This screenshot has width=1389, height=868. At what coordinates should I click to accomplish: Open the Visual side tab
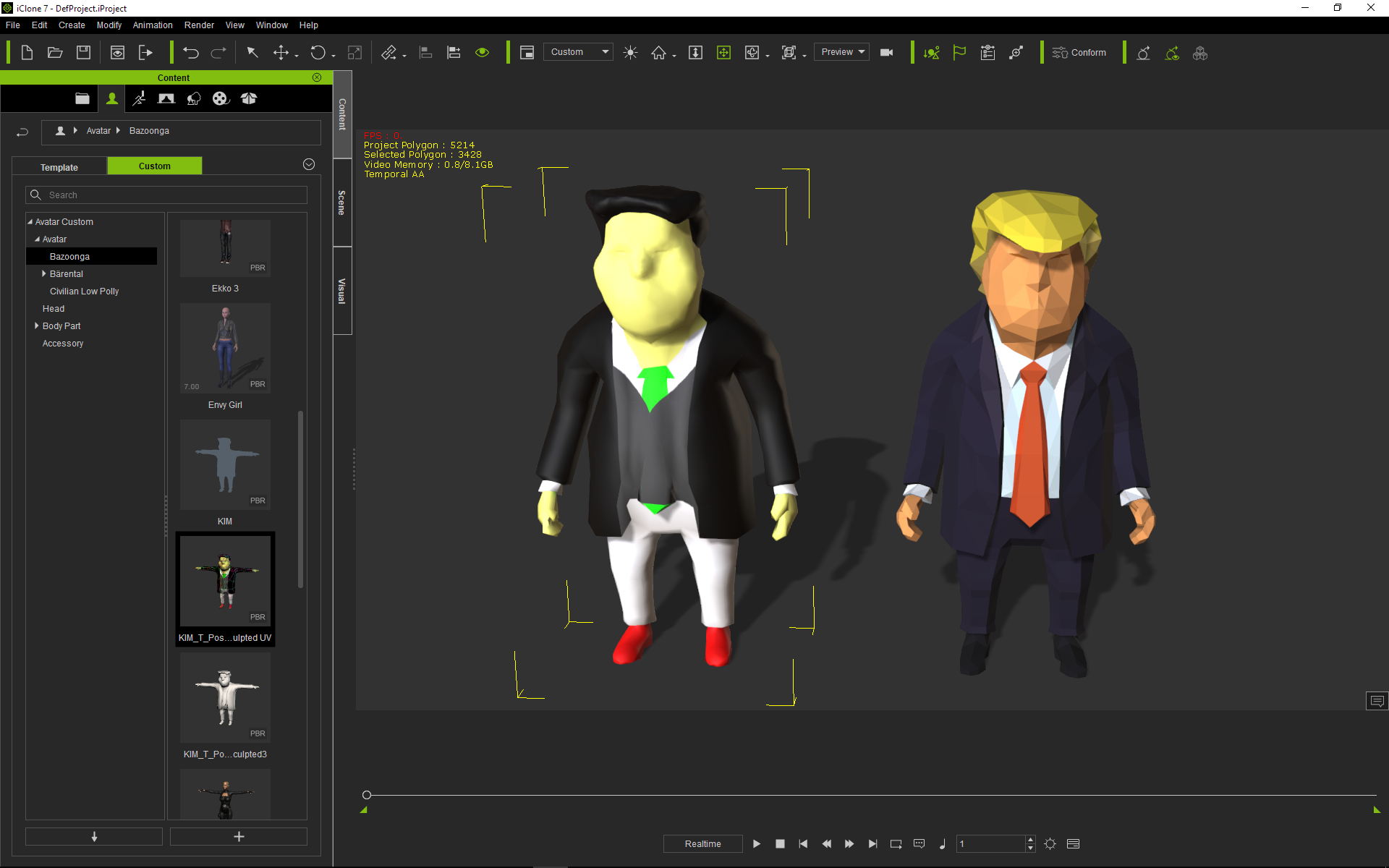click(342, 291)
